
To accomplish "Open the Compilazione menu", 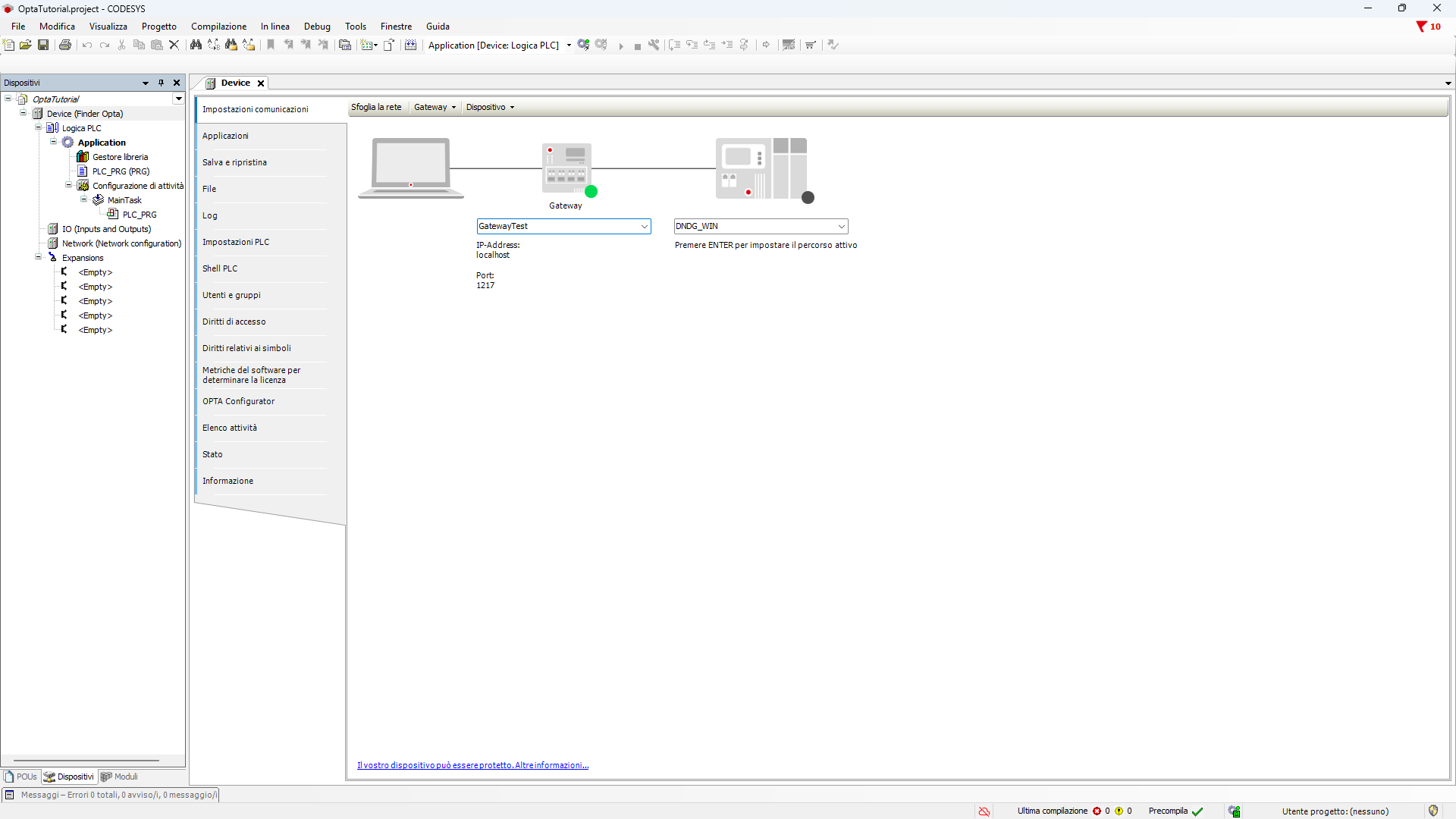I will 218,27.
